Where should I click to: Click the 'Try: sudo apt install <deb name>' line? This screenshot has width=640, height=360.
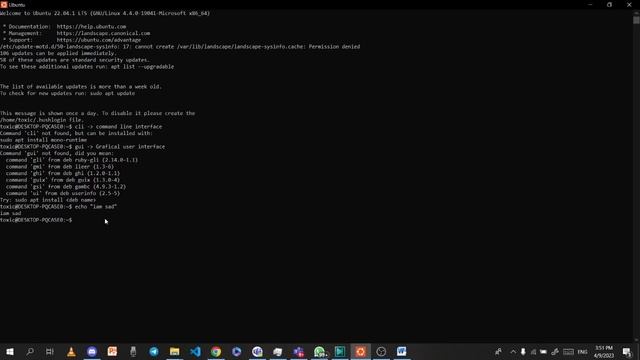(x=48, y=200)
